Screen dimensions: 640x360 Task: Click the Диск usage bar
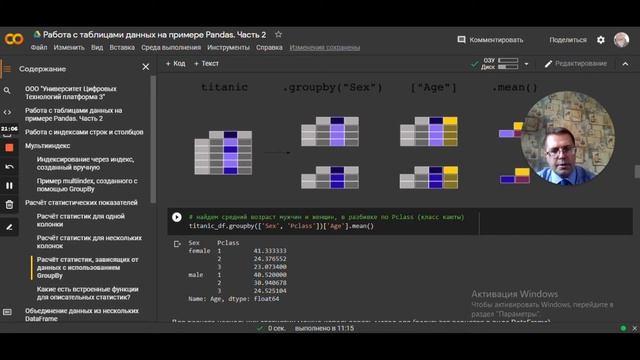[x=508, y=67]
